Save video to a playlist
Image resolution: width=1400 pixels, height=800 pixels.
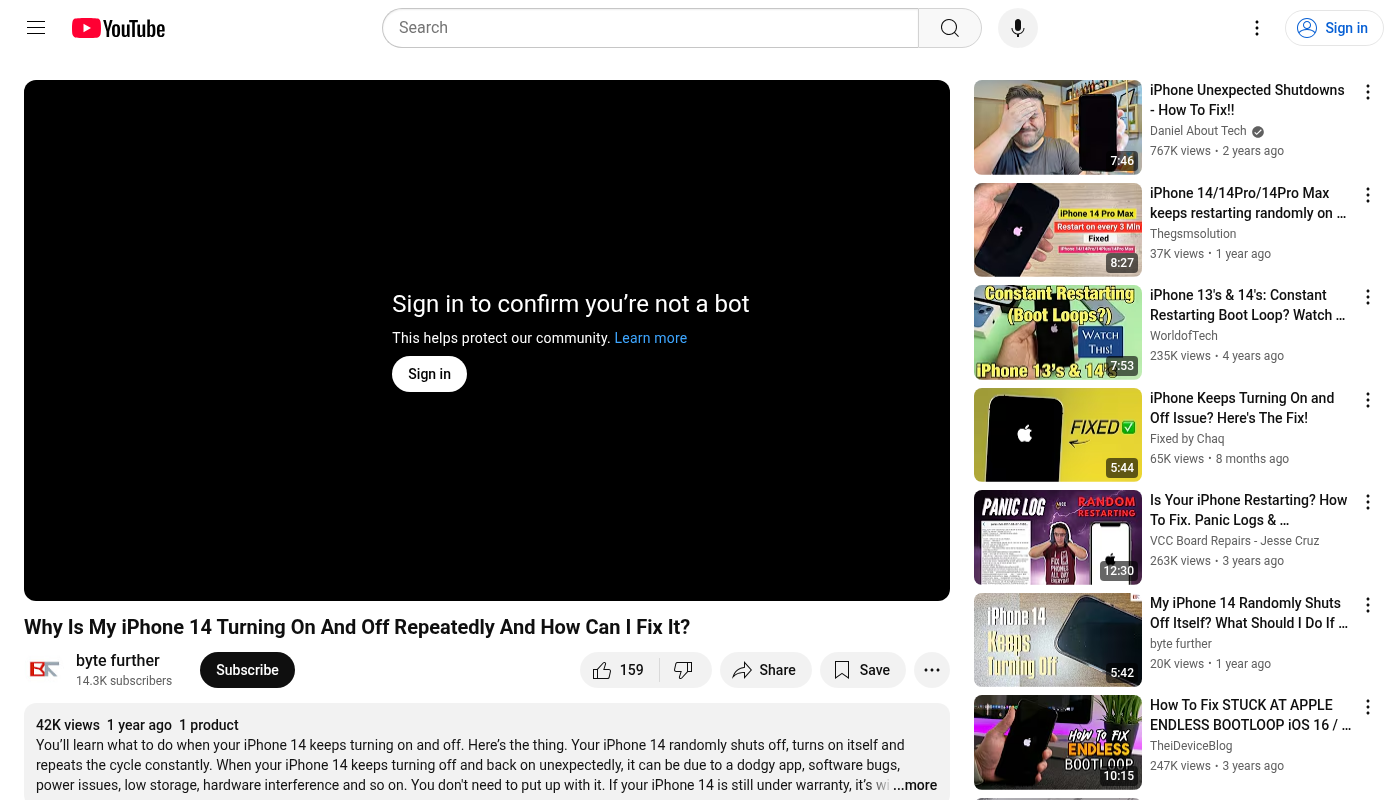point(862,670)
